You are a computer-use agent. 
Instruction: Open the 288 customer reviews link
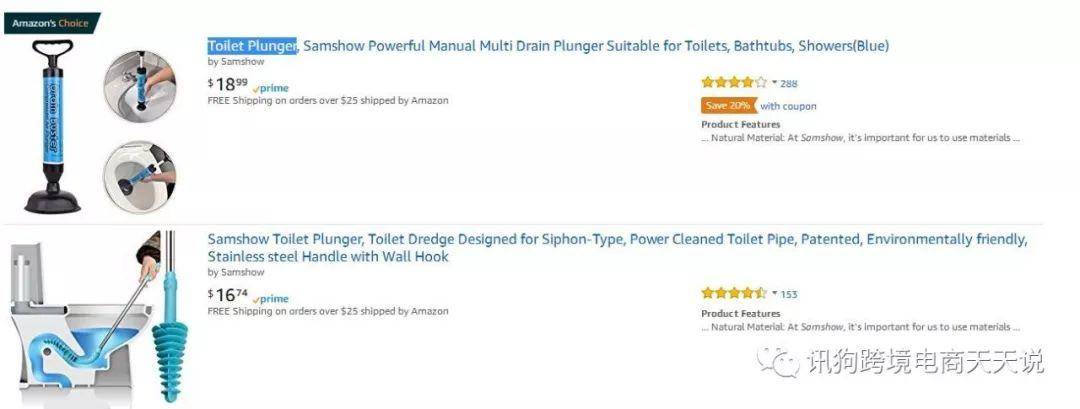pos(789,83)
